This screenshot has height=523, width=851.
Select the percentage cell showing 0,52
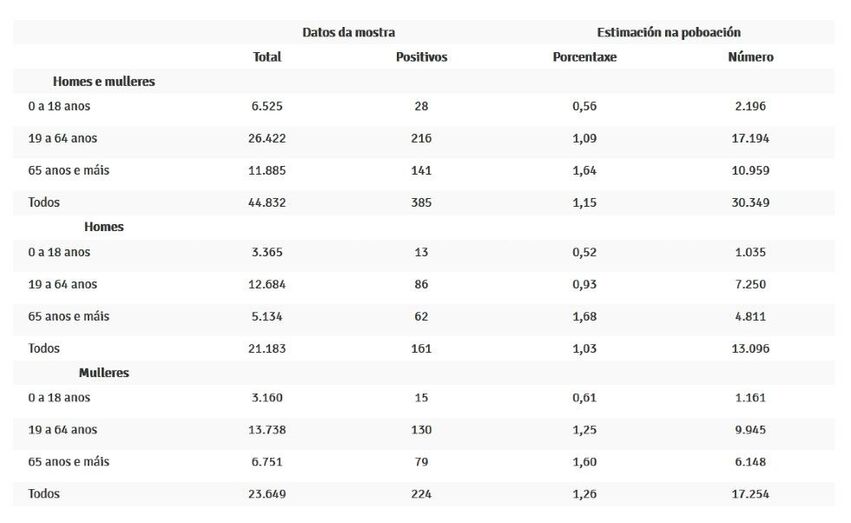(584, 252)
